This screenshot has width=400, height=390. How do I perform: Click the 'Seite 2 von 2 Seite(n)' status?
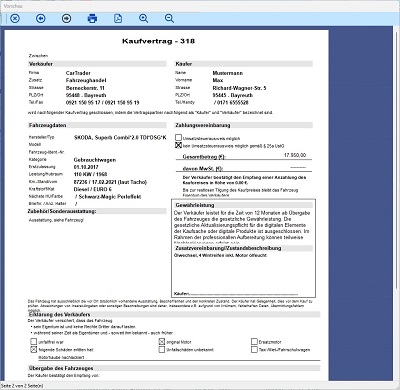coord(22,386)
